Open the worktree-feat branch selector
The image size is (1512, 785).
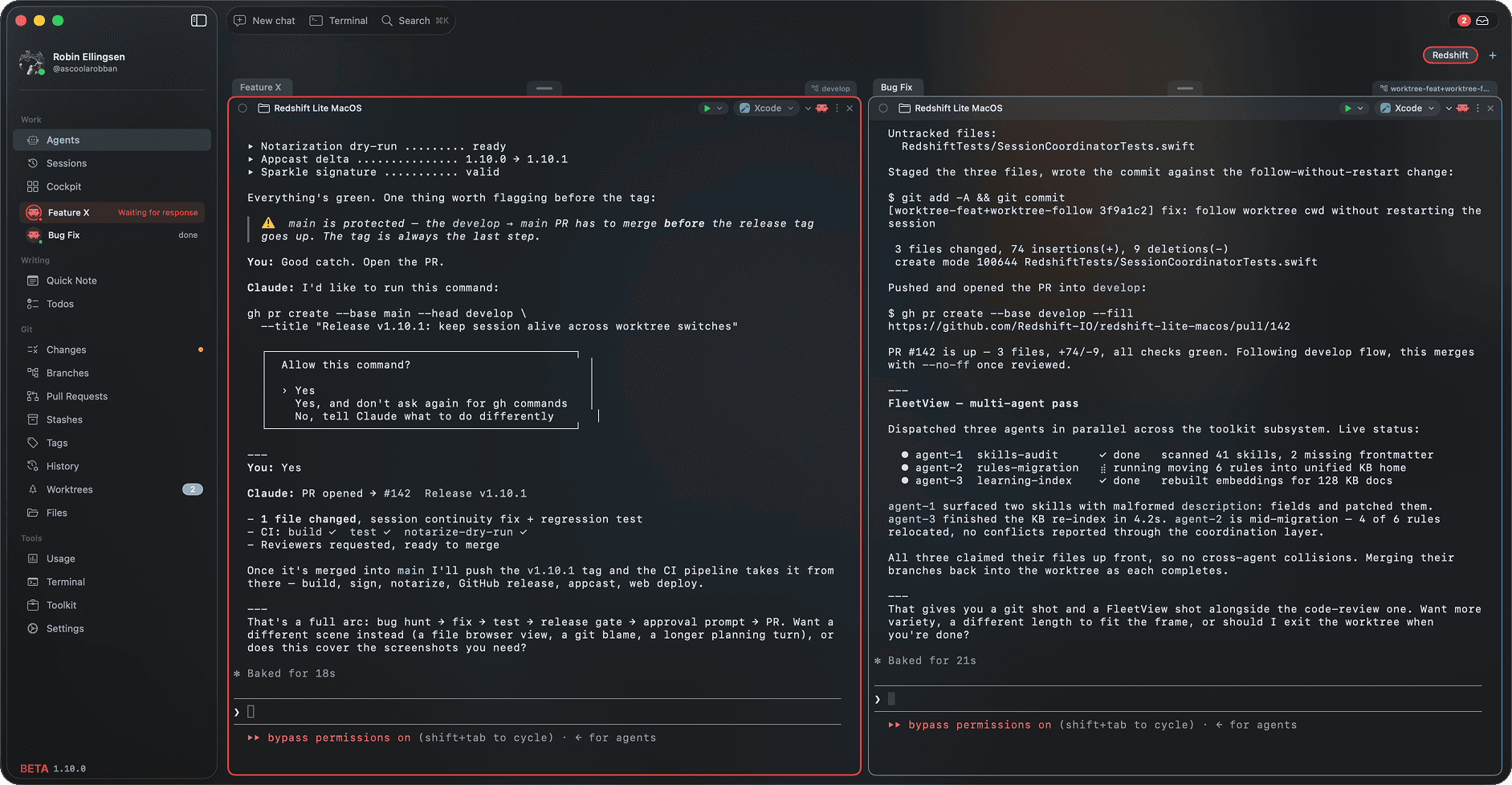pos(1434,88)
